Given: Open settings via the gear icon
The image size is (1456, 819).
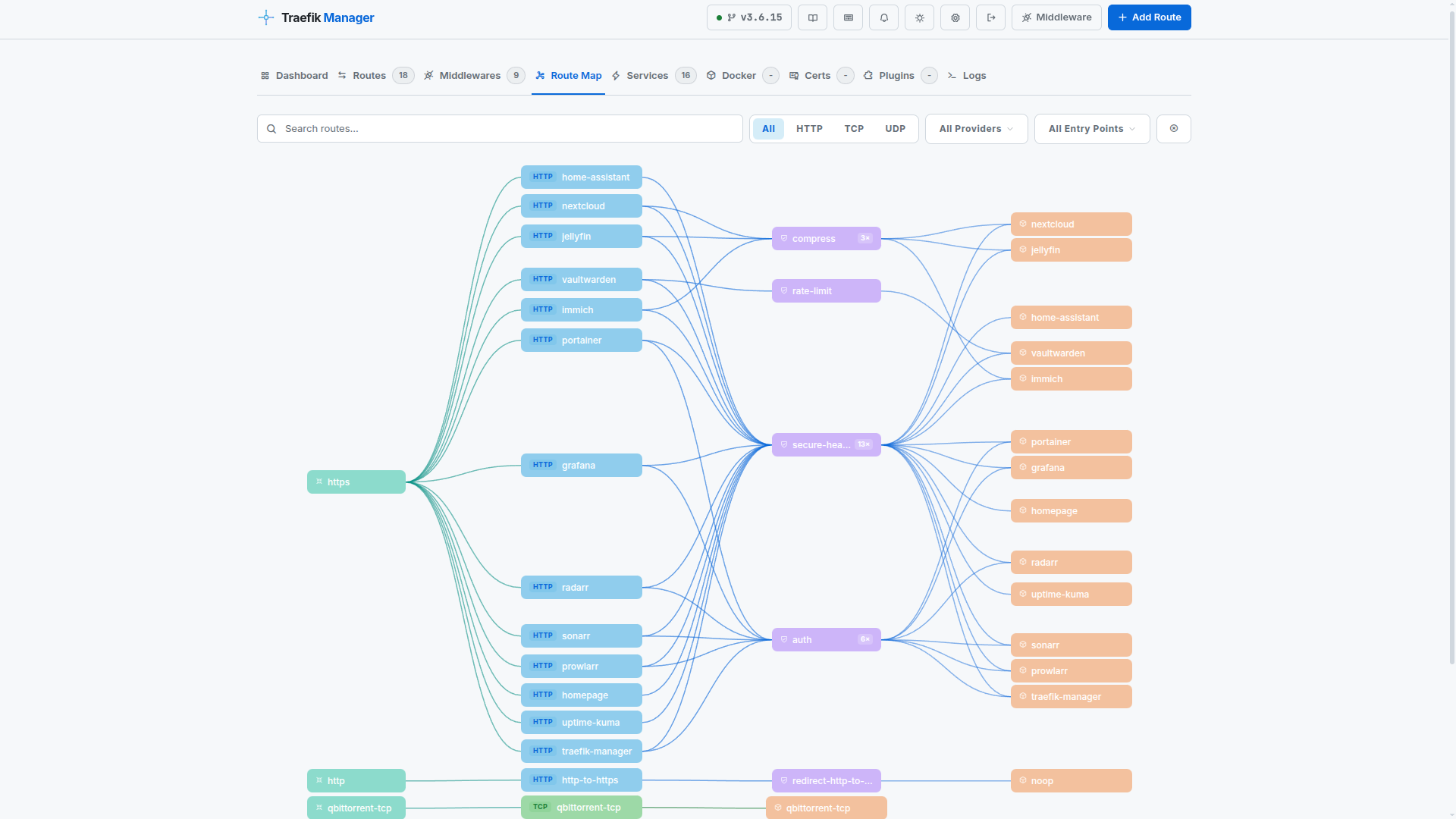Looking at the screenshot, I should pyautogui.click(x=955, y=17).
